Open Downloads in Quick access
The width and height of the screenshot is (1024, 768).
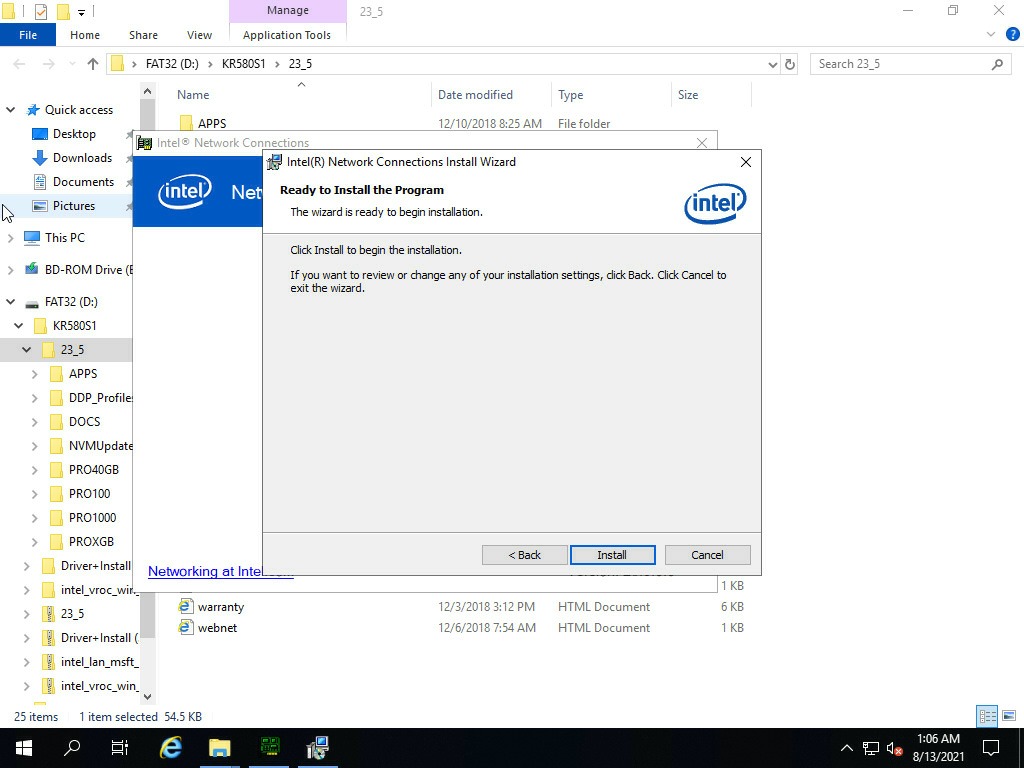(x=82, y=158)
